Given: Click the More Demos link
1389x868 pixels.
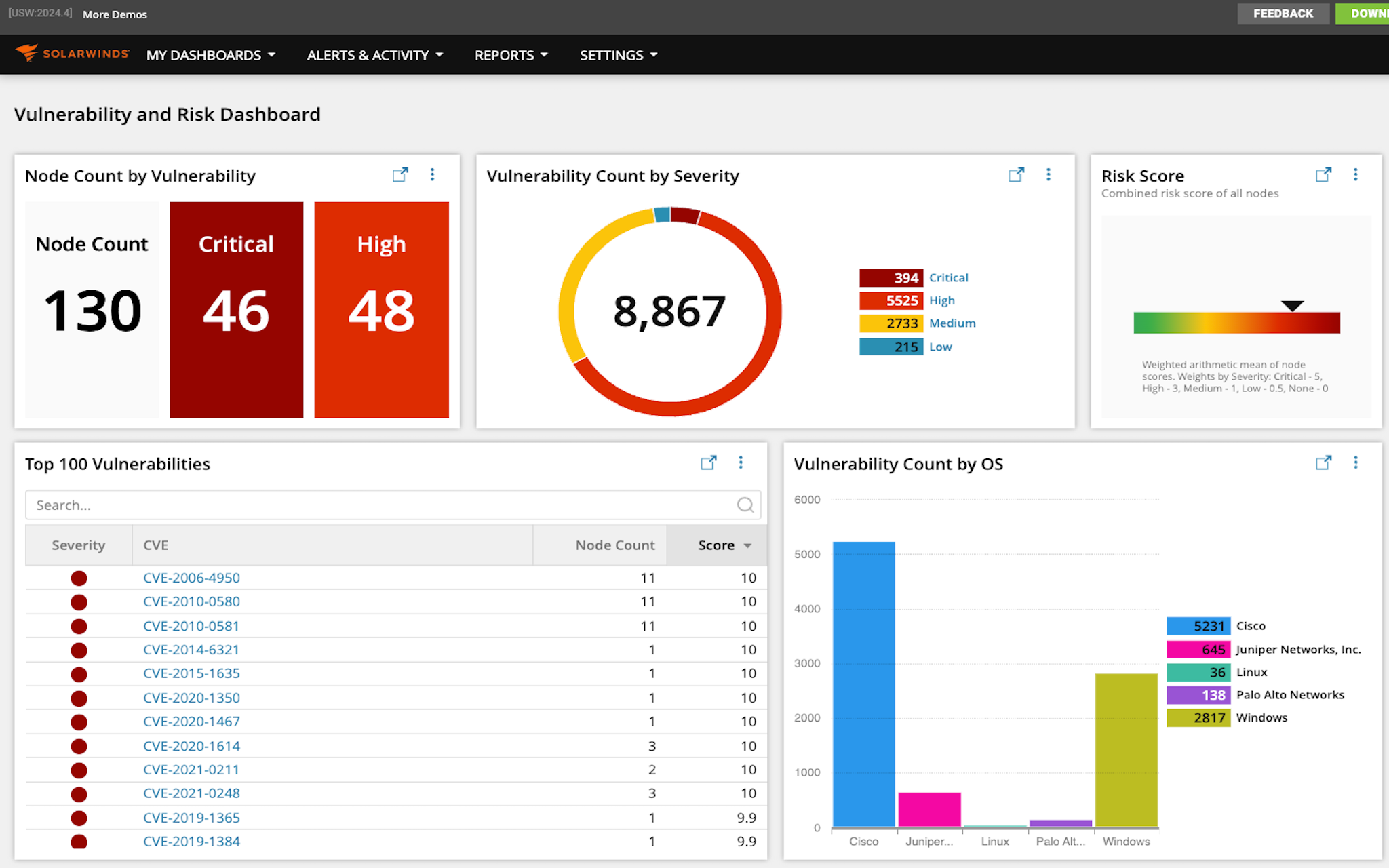Looking at the screenshot, I should point(115,14).
